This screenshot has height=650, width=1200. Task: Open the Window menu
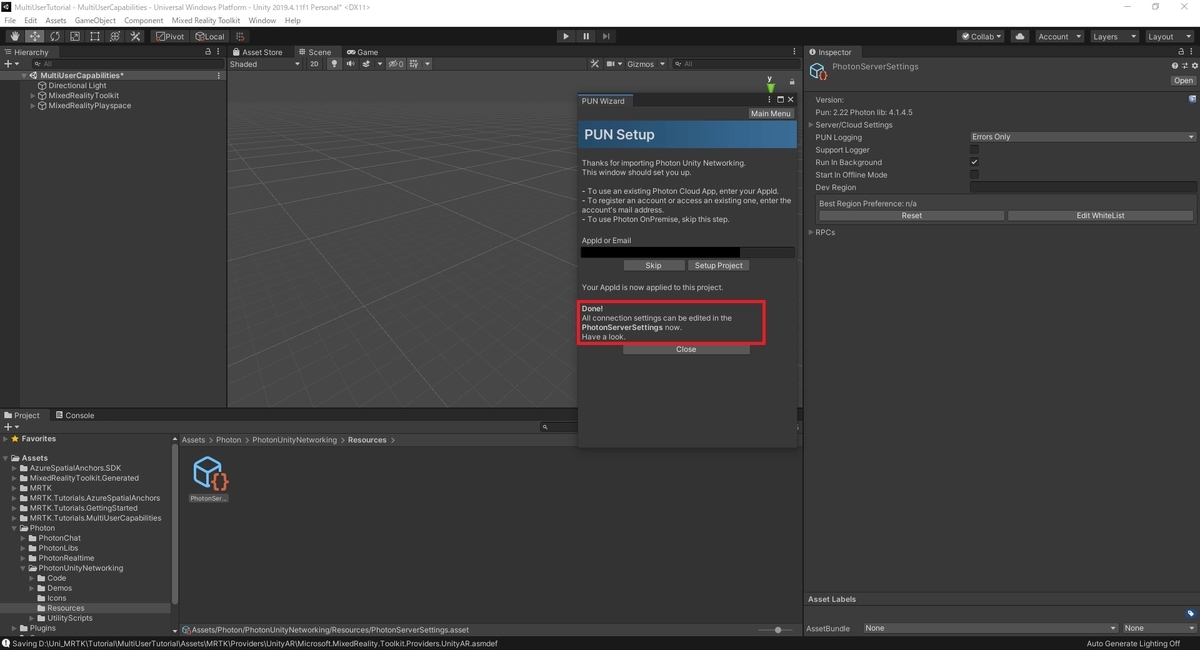262,20
